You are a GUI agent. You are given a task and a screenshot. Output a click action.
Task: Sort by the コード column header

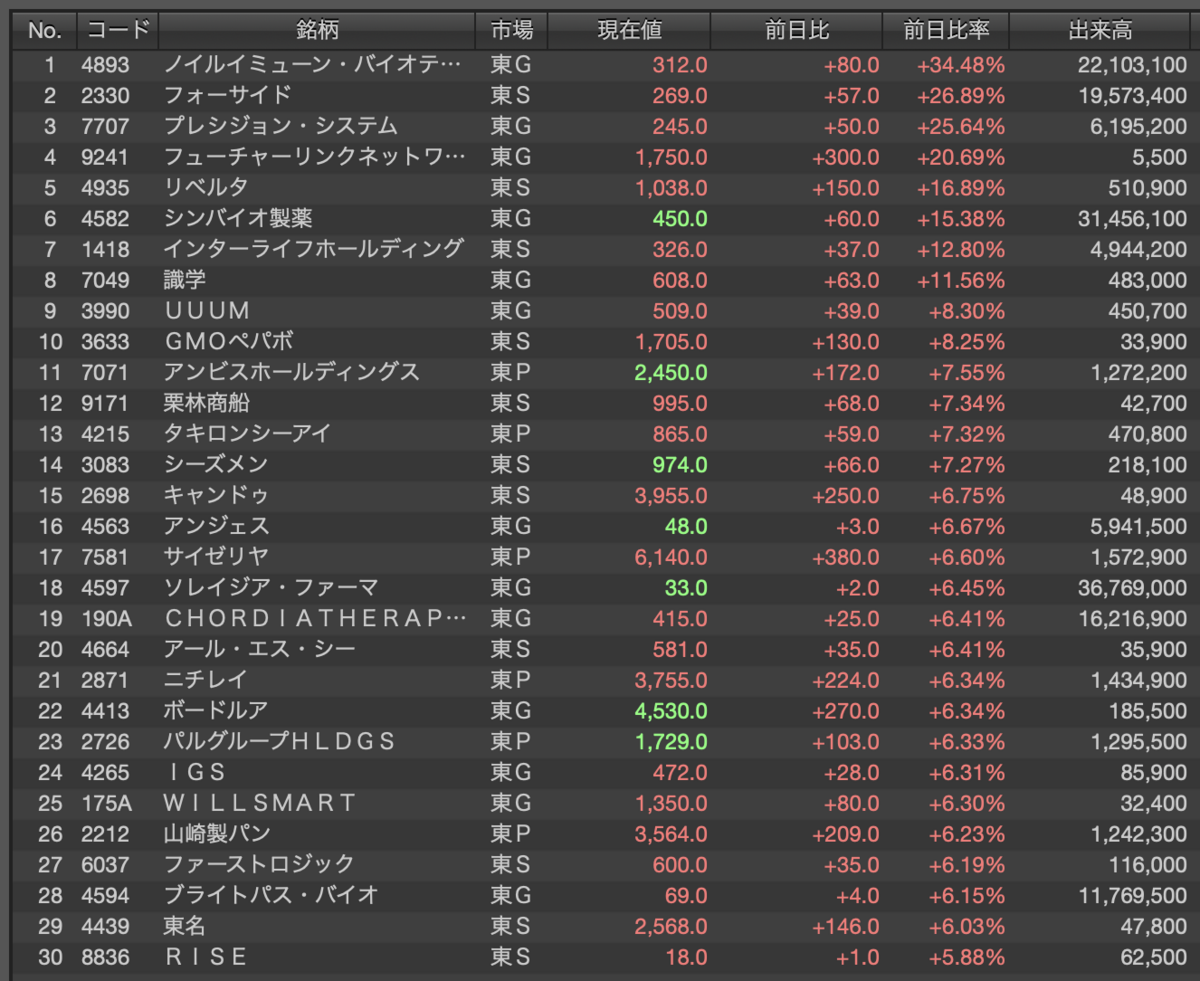[x=118, y=31]
